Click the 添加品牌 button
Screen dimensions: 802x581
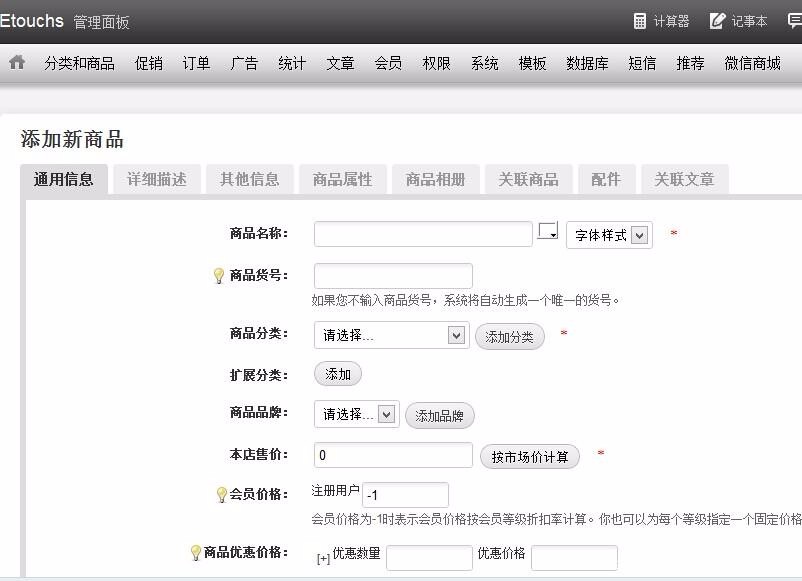pos(440,415)
